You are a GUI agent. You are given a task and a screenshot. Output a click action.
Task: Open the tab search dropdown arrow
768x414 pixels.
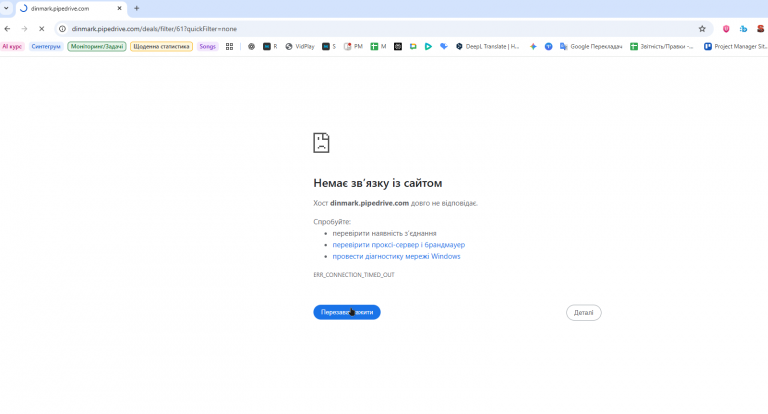coord(6,8)
